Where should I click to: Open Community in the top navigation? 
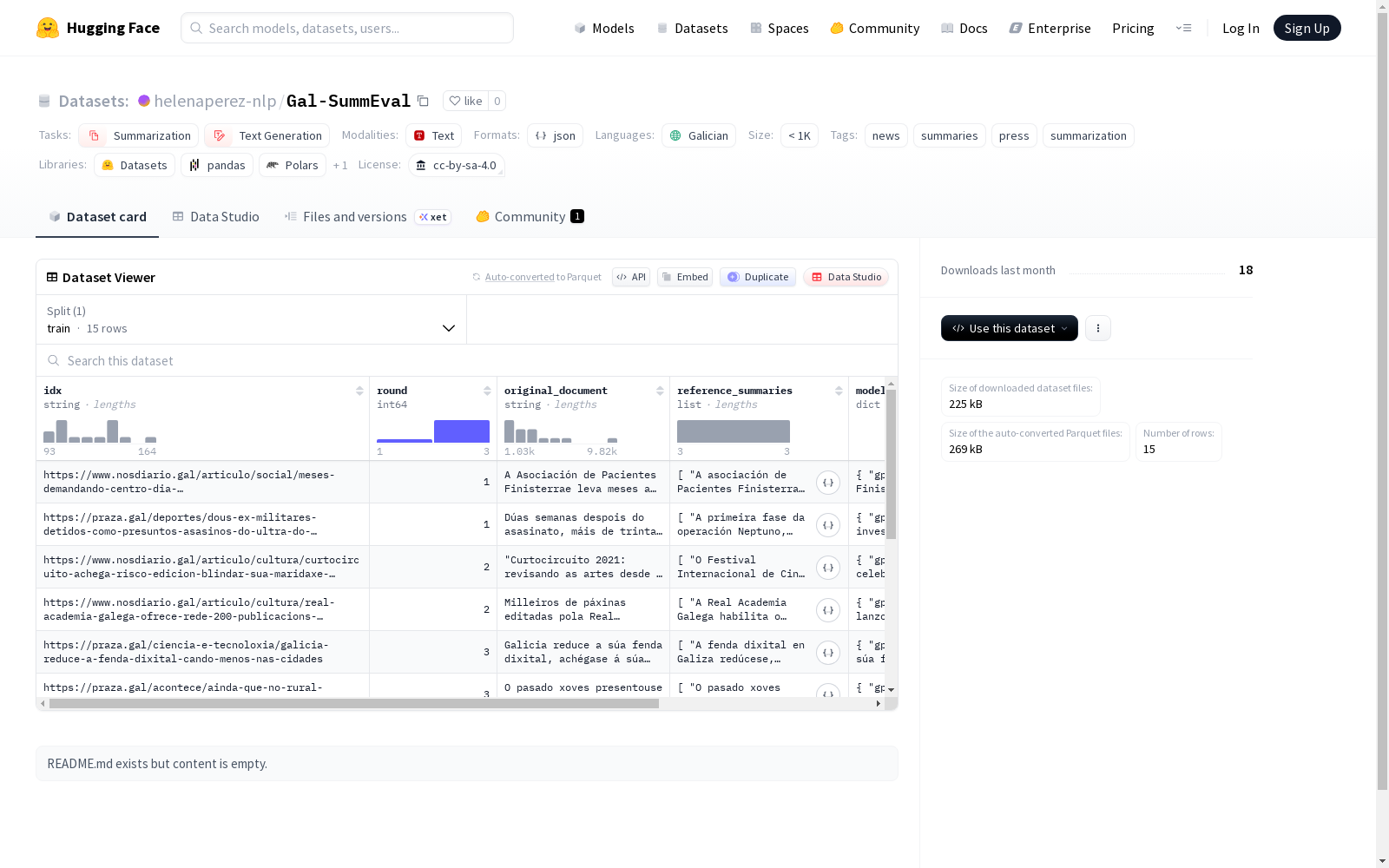(875, 28)
